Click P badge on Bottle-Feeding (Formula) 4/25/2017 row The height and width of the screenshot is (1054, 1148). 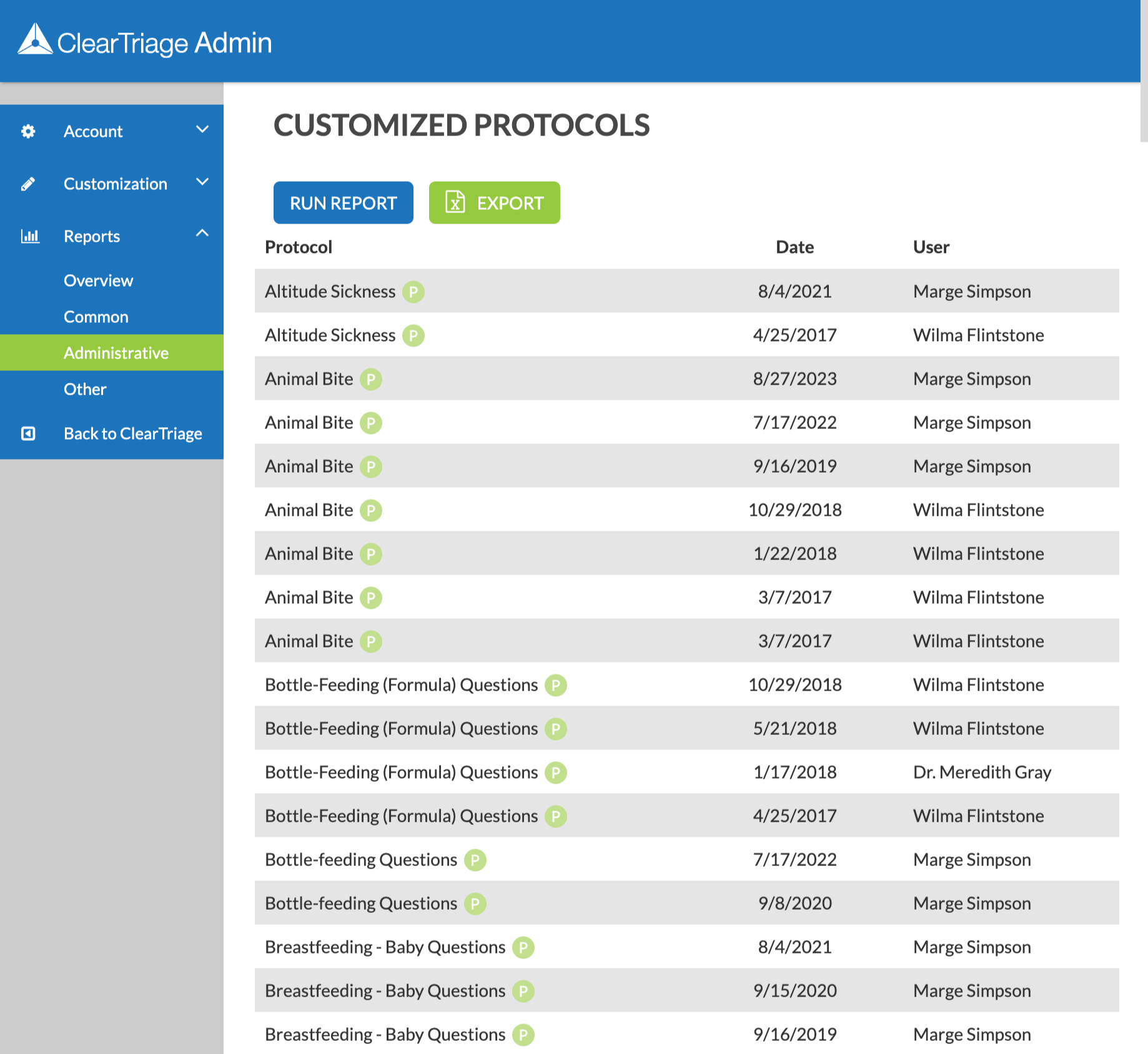[555, 816]
